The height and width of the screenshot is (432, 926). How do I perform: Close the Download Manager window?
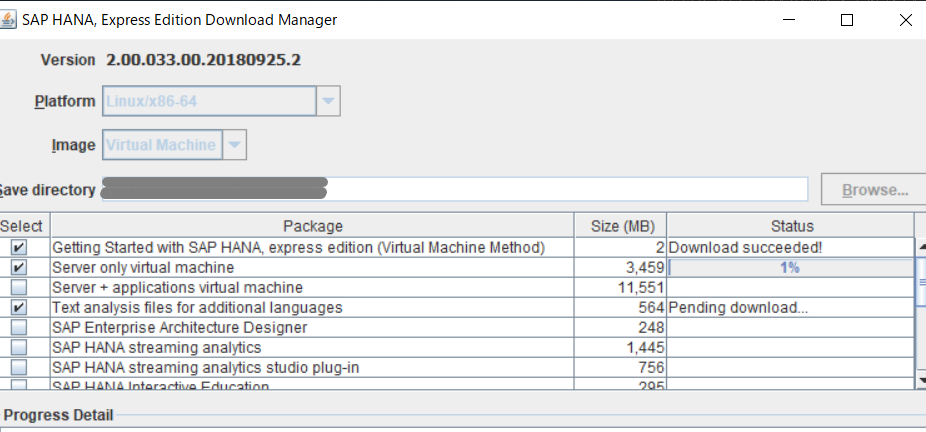pyautogui.click(x=906, y=20)
